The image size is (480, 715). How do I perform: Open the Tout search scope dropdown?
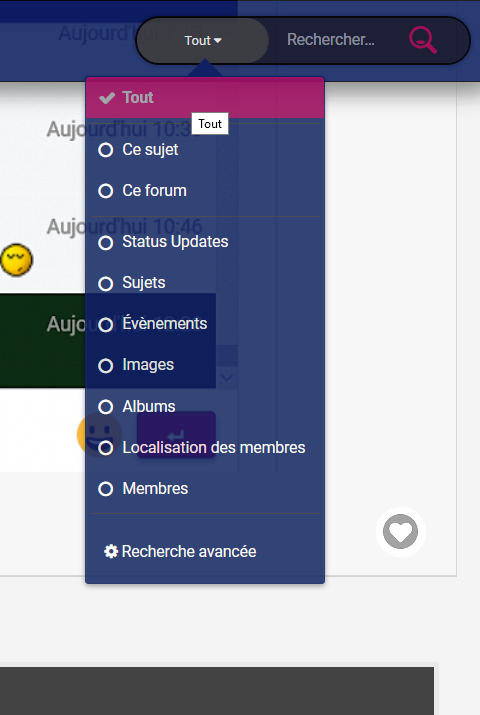click(x=202, y=41)
